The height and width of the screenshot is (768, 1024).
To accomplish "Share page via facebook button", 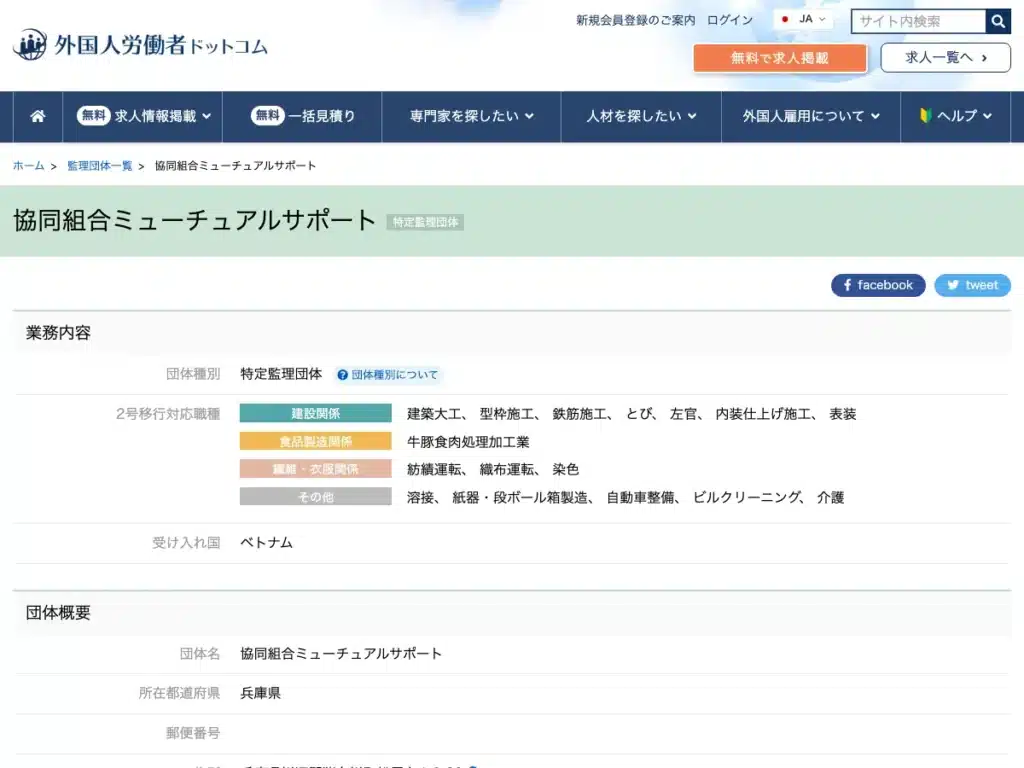I will point(878,285).
